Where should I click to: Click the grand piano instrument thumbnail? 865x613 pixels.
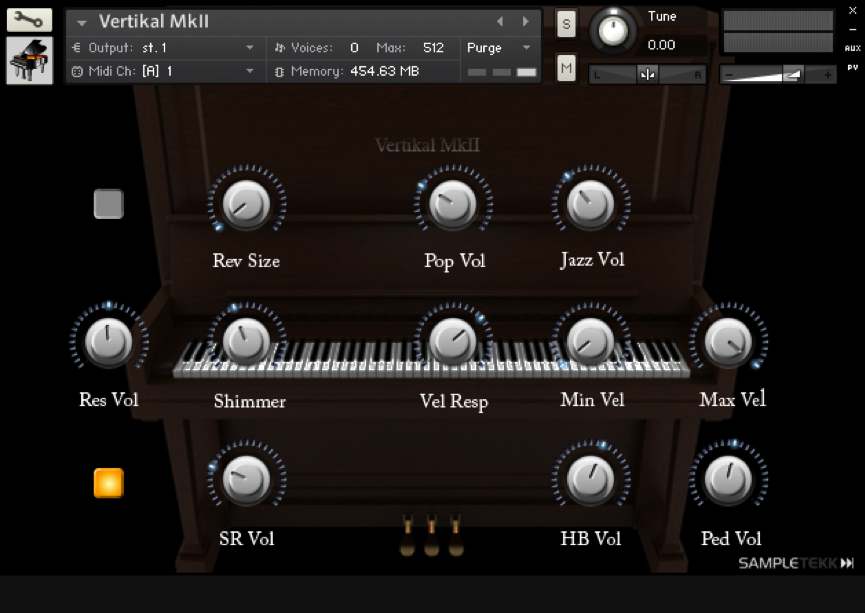[x=29, y=61]
